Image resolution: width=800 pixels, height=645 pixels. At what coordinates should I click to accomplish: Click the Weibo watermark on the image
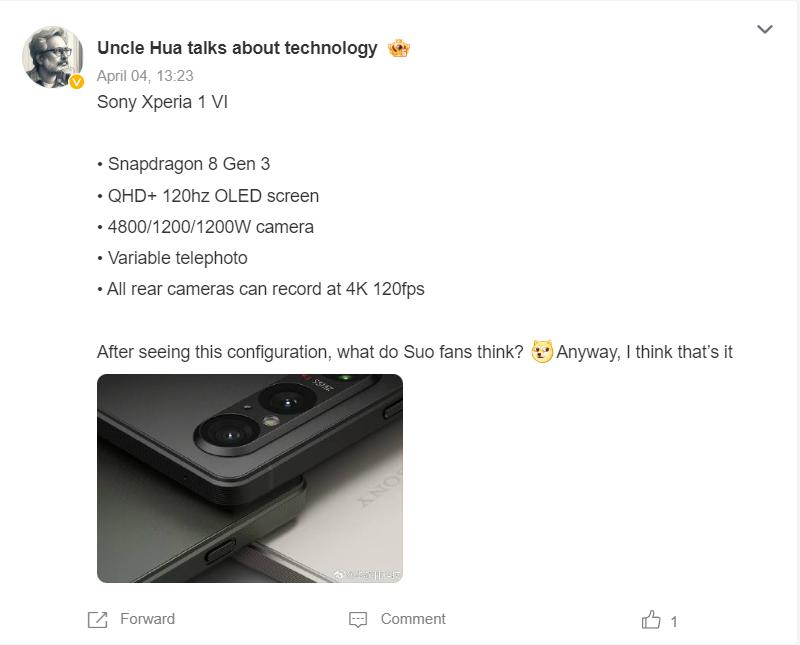click(367, 575)
